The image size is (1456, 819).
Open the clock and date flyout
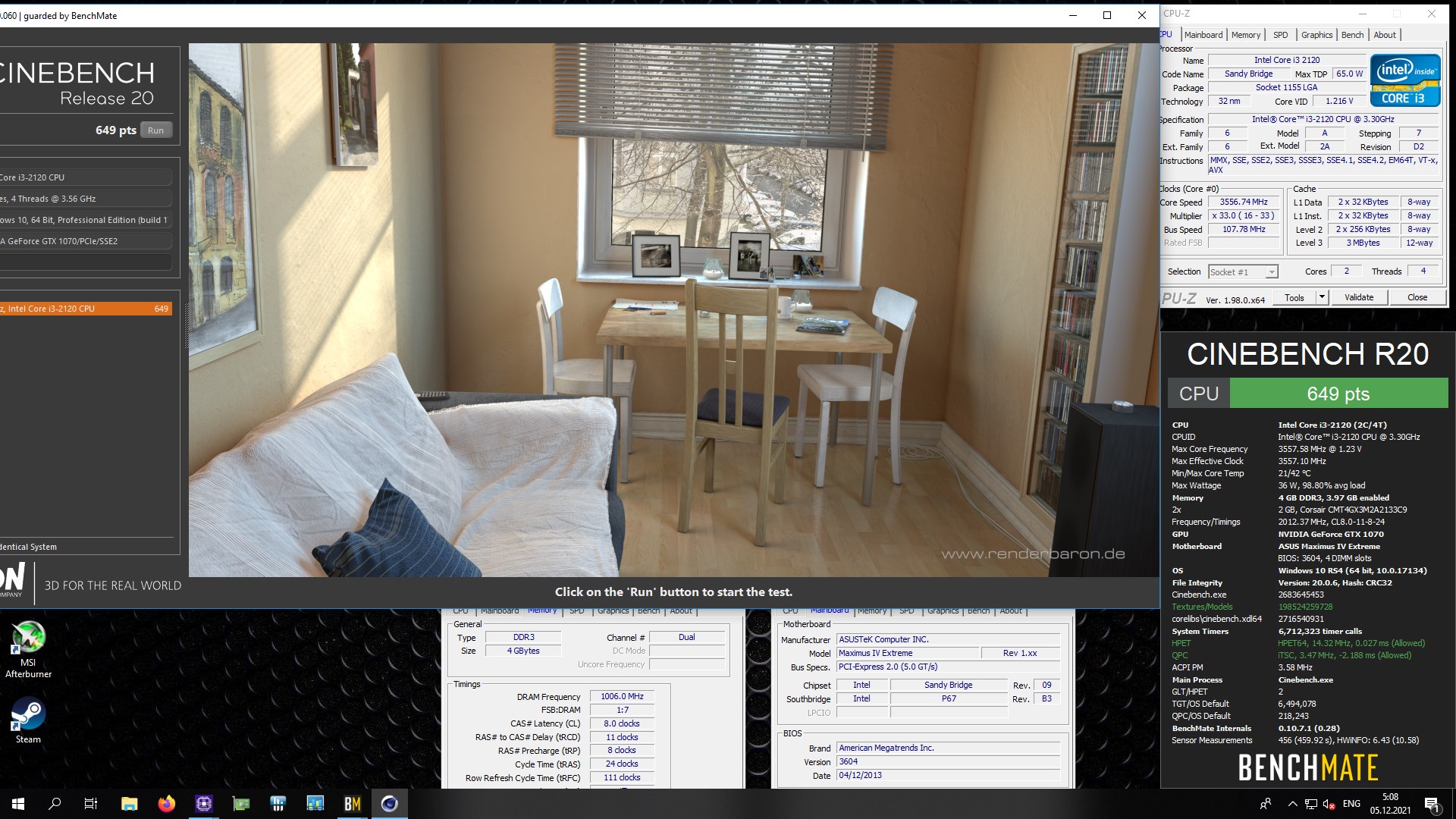coord(1390,804)
